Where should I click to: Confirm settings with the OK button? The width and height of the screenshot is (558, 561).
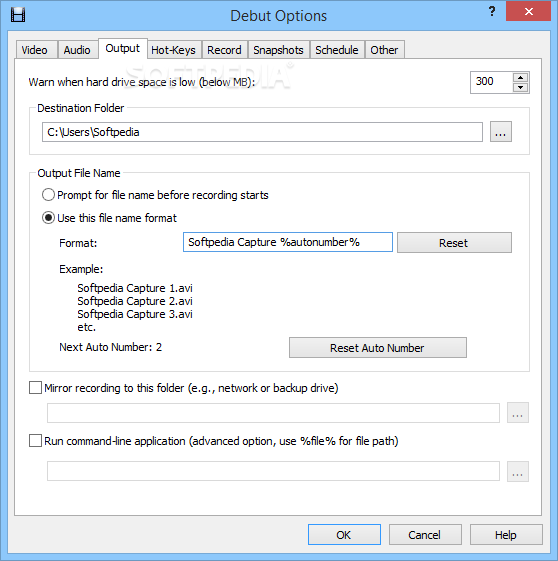344,535
